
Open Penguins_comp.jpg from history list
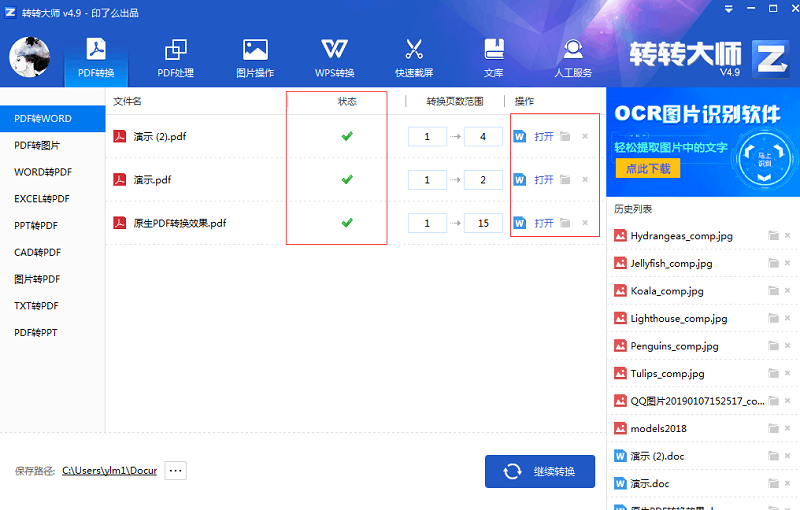pyautogui.click(x=674, y=346)
